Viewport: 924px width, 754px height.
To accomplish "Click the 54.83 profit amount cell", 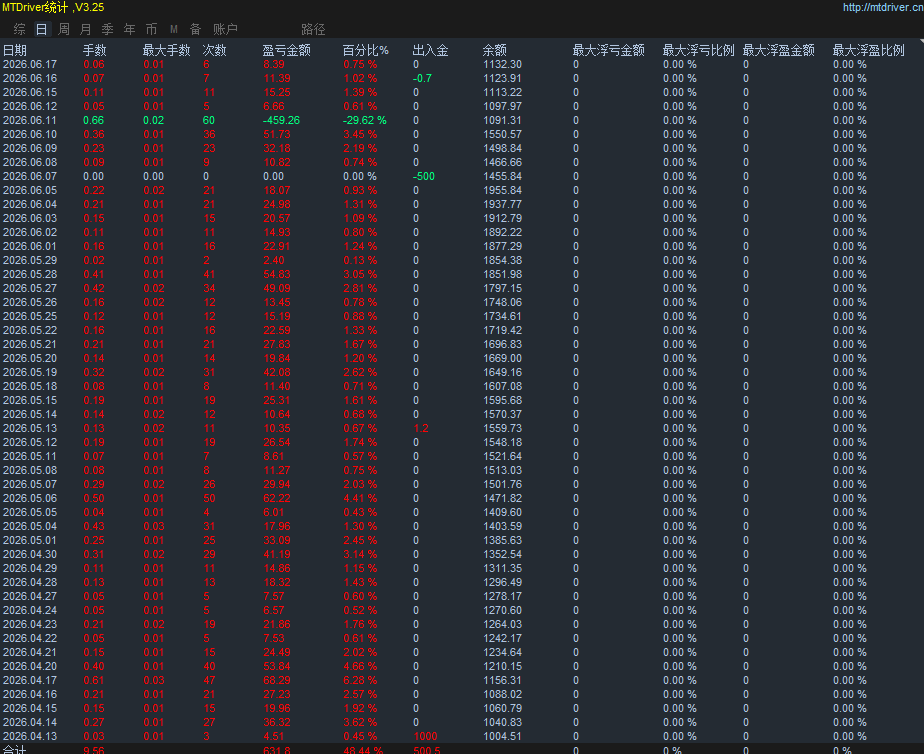I will pyautogui.click(x=277, y=275).
